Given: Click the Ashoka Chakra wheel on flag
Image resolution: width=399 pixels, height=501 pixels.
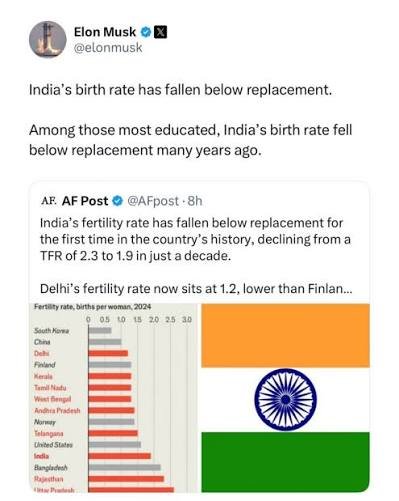Looking at the screenshot, I should coord(285,400).
